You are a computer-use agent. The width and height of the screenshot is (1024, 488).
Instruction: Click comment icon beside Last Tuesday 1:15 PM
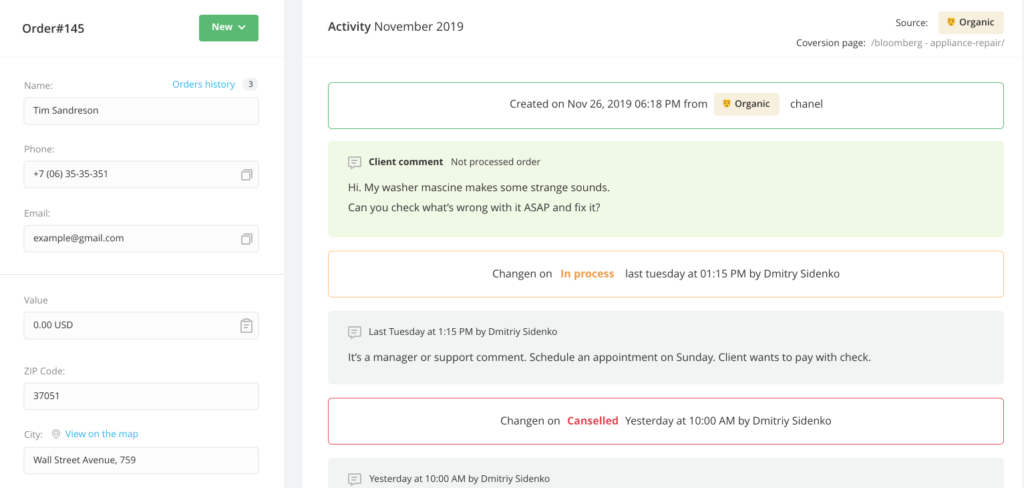[x=355, y=332]
